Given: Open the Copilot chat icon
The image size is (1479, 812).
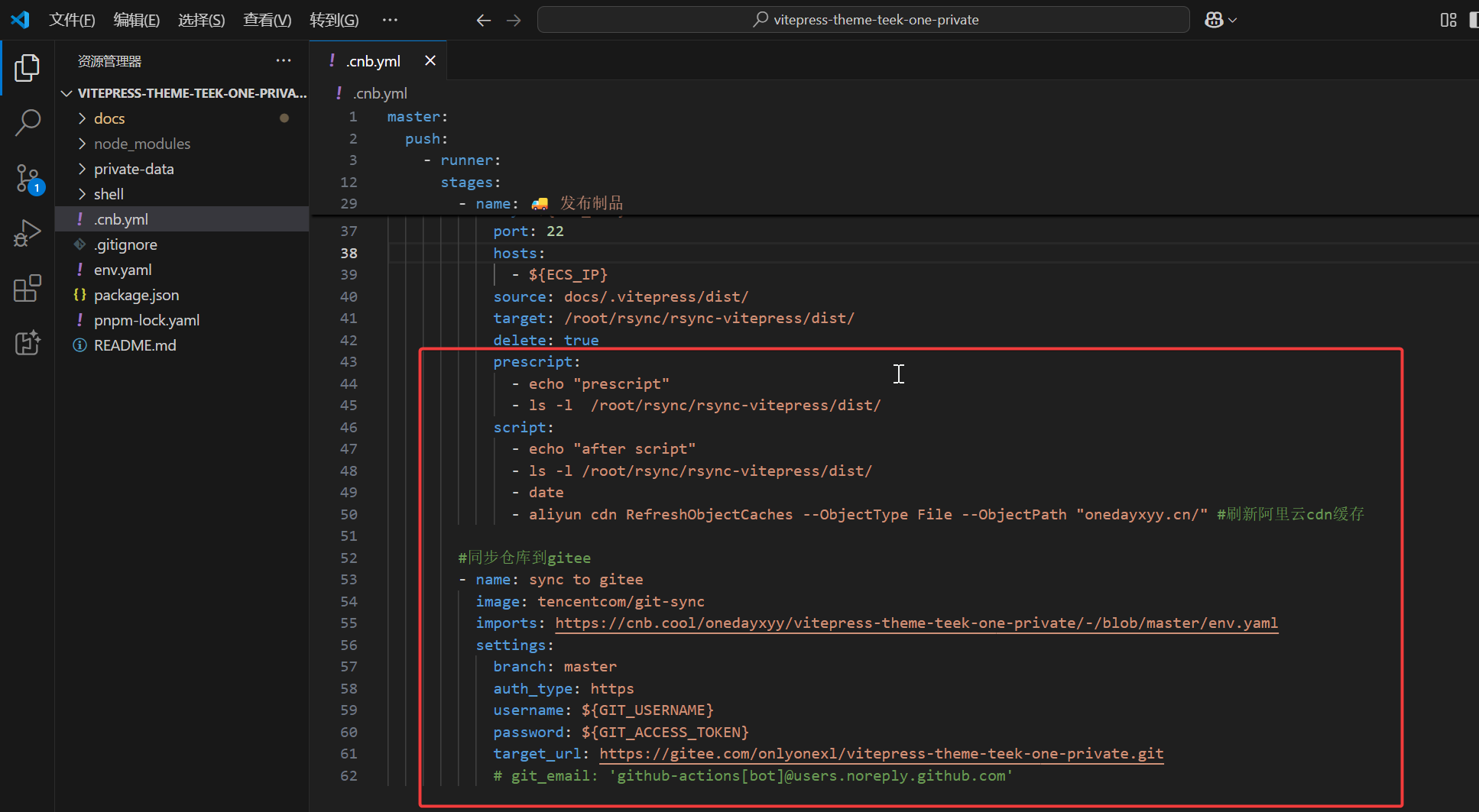Looking at the screenshot, I should coord(1214,20).
